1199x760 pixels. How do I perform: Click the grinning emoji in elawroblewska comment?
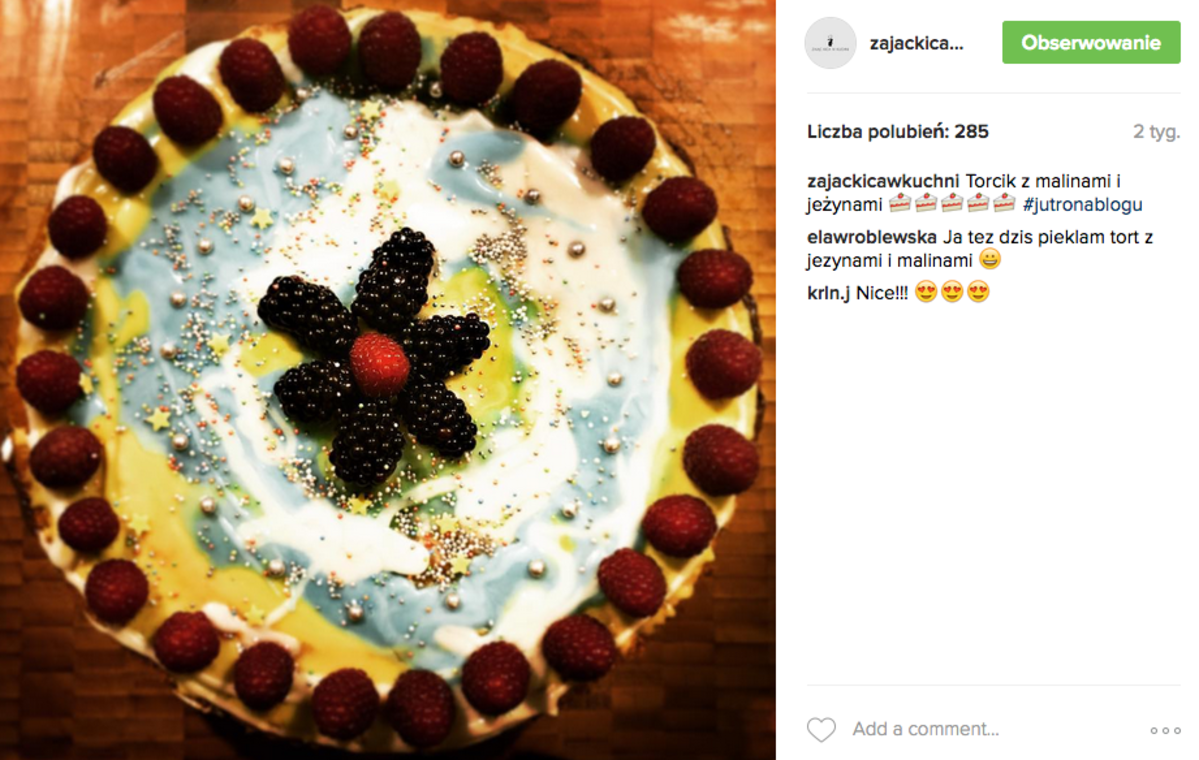[x=990, y=260]
